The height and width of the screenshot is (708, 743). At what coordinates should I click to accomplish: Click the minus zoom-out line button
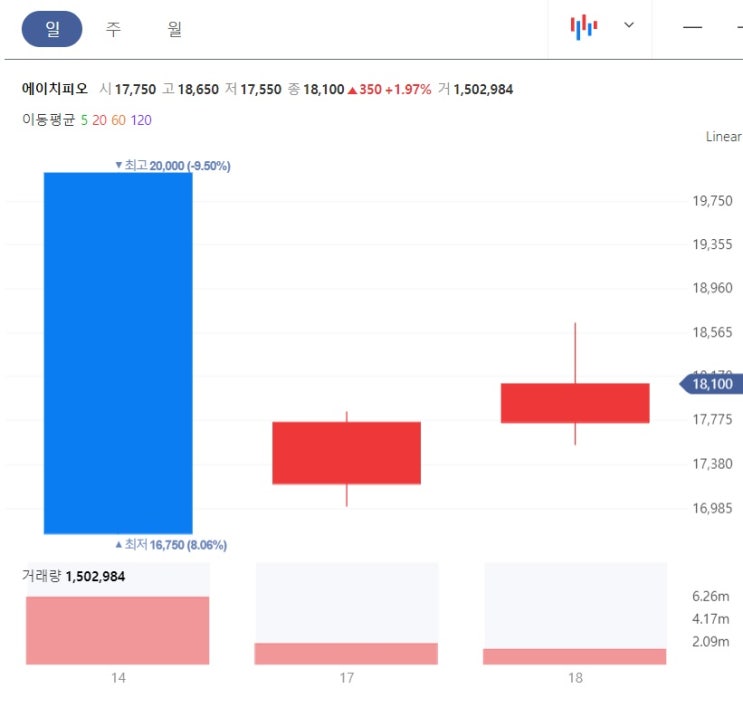coord(692,27)
